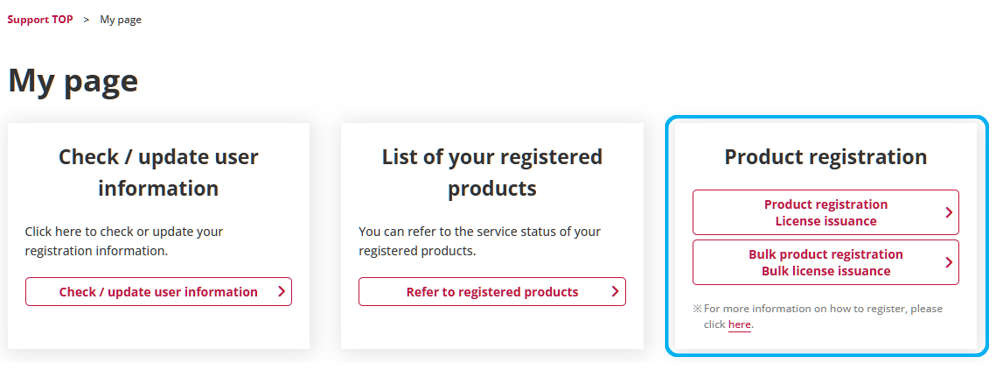Click chevron on Bulk product registration button

point(948,262)
